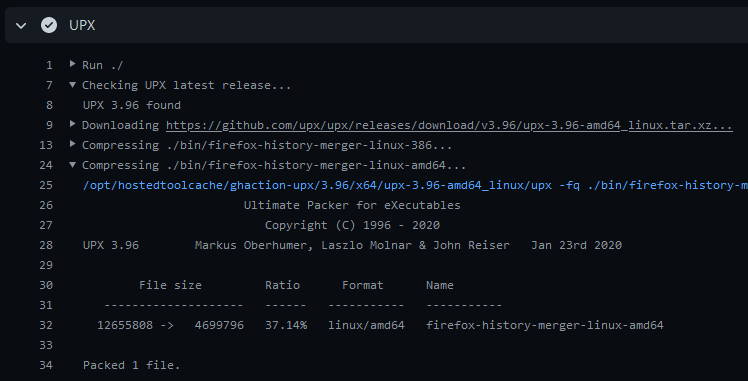Expand the Downloading log group triangle
748x381 pixels.
tap(73, 124)
